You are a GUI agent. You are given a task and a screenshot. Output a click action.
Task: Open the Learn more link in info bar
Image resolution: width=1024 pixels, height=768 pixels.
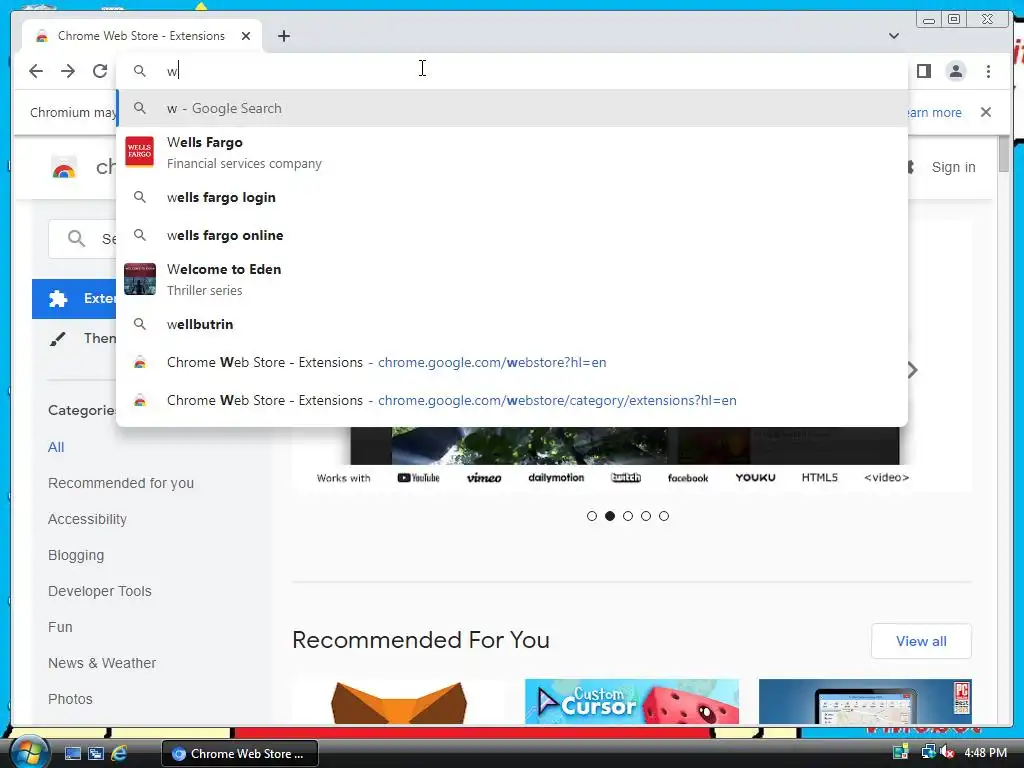coord(935,112)
